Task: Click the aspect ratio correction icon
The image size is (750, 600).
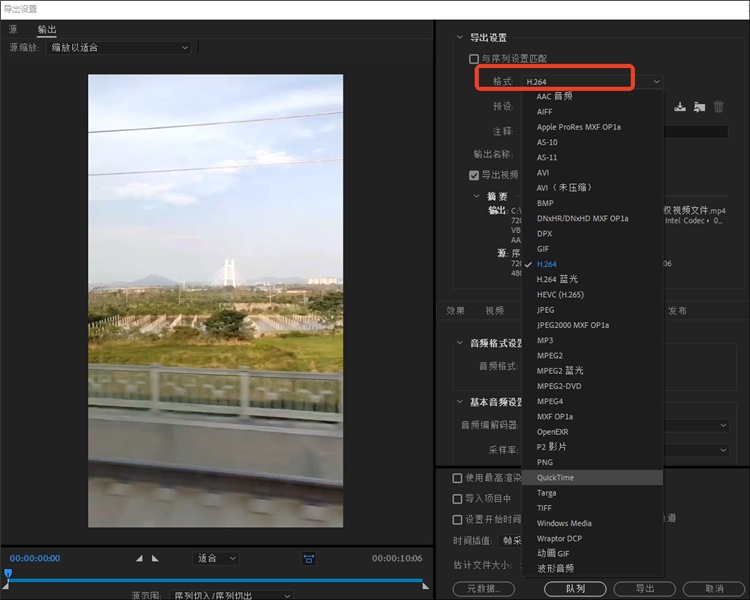Action: click(309, 558)
